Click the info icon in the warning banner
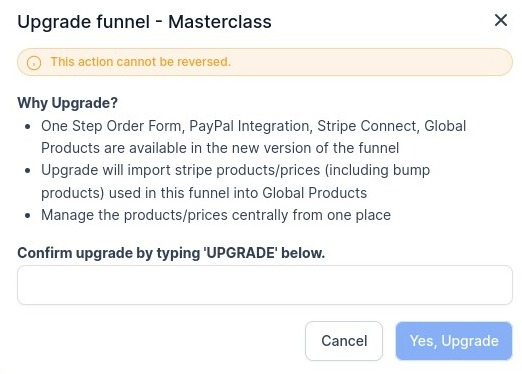This screenshot has height=374, width=522. (34, 62)
